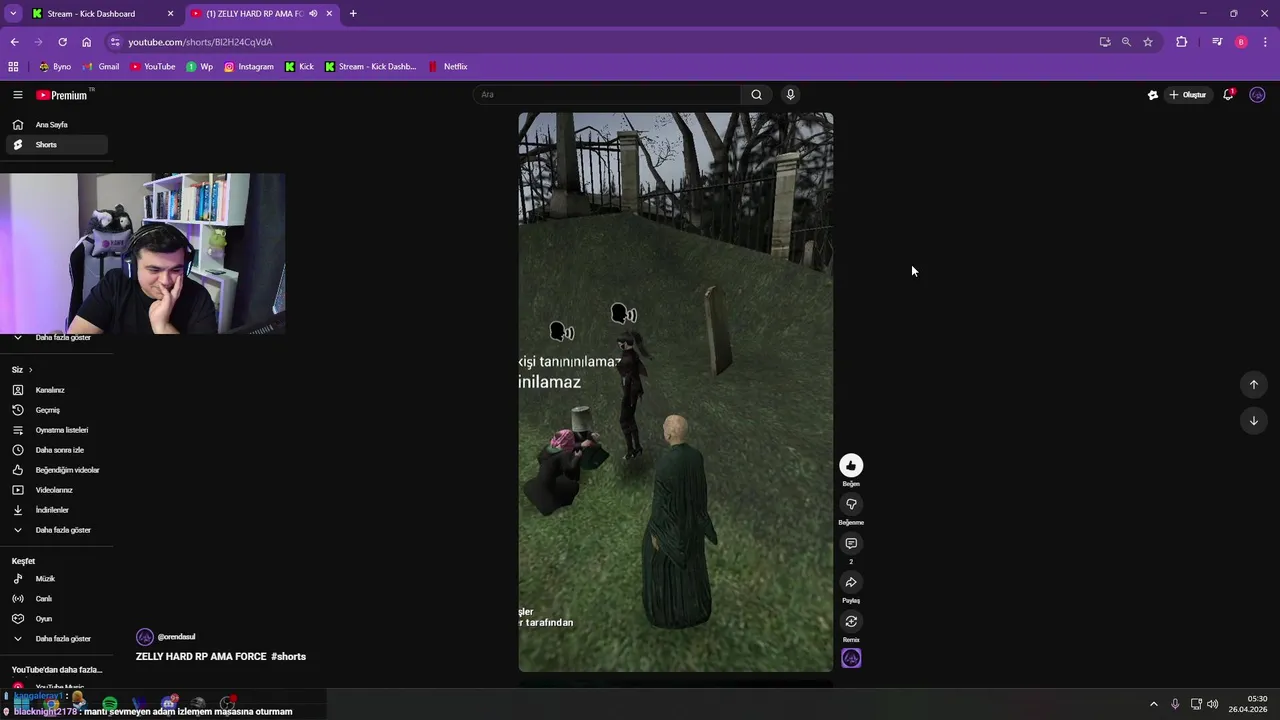This screenshot has height=720, width=1280.
Task: Expand Daha fazla göster under Keşfet
Action: (55, 639)
